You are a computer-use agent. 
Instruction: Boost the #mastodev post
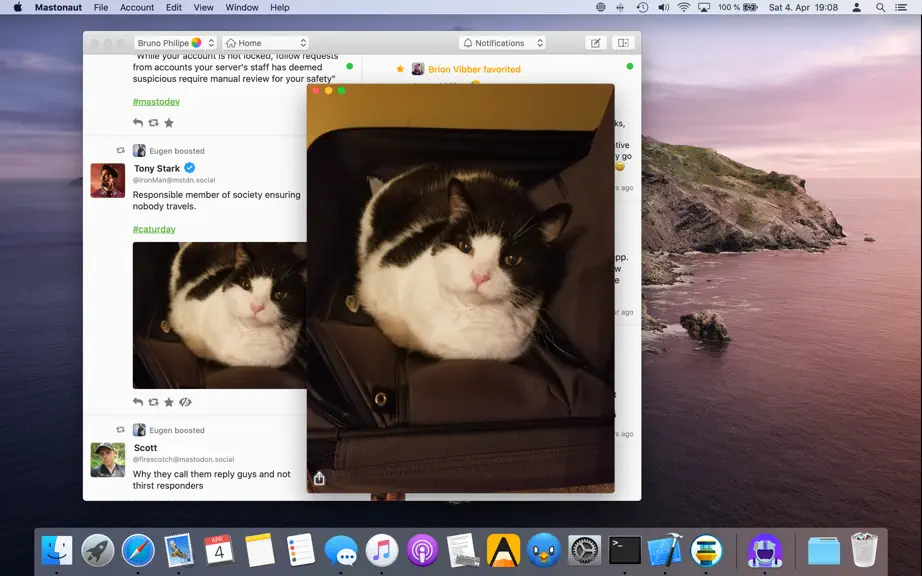(153, 123)
